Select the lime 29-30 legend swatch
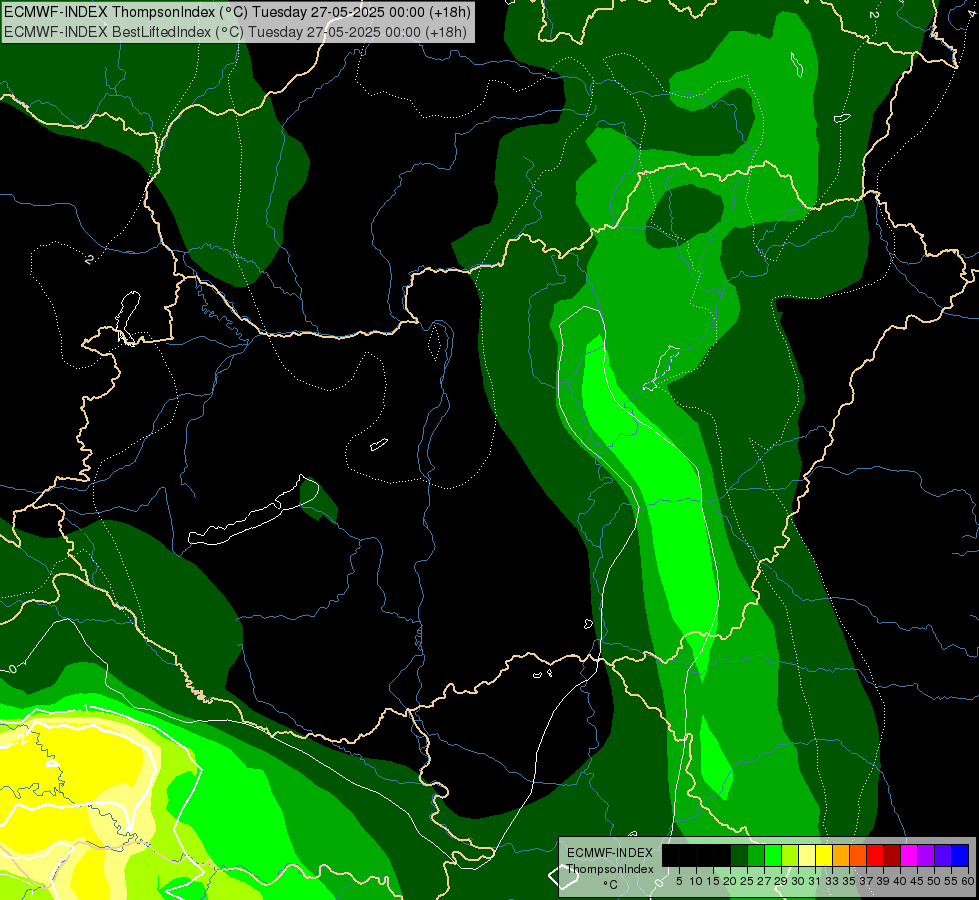 coord(790,855)
